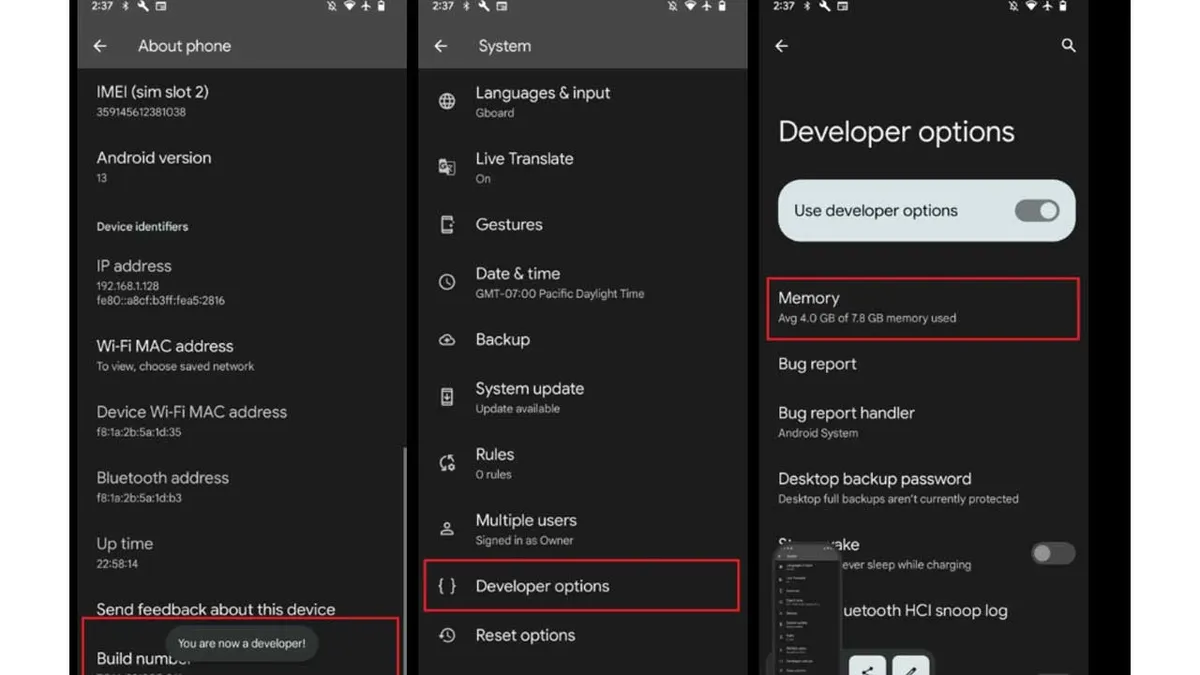1200x675 pixels.
Task: Open Multiple users settings
Action: pos(583,529)
